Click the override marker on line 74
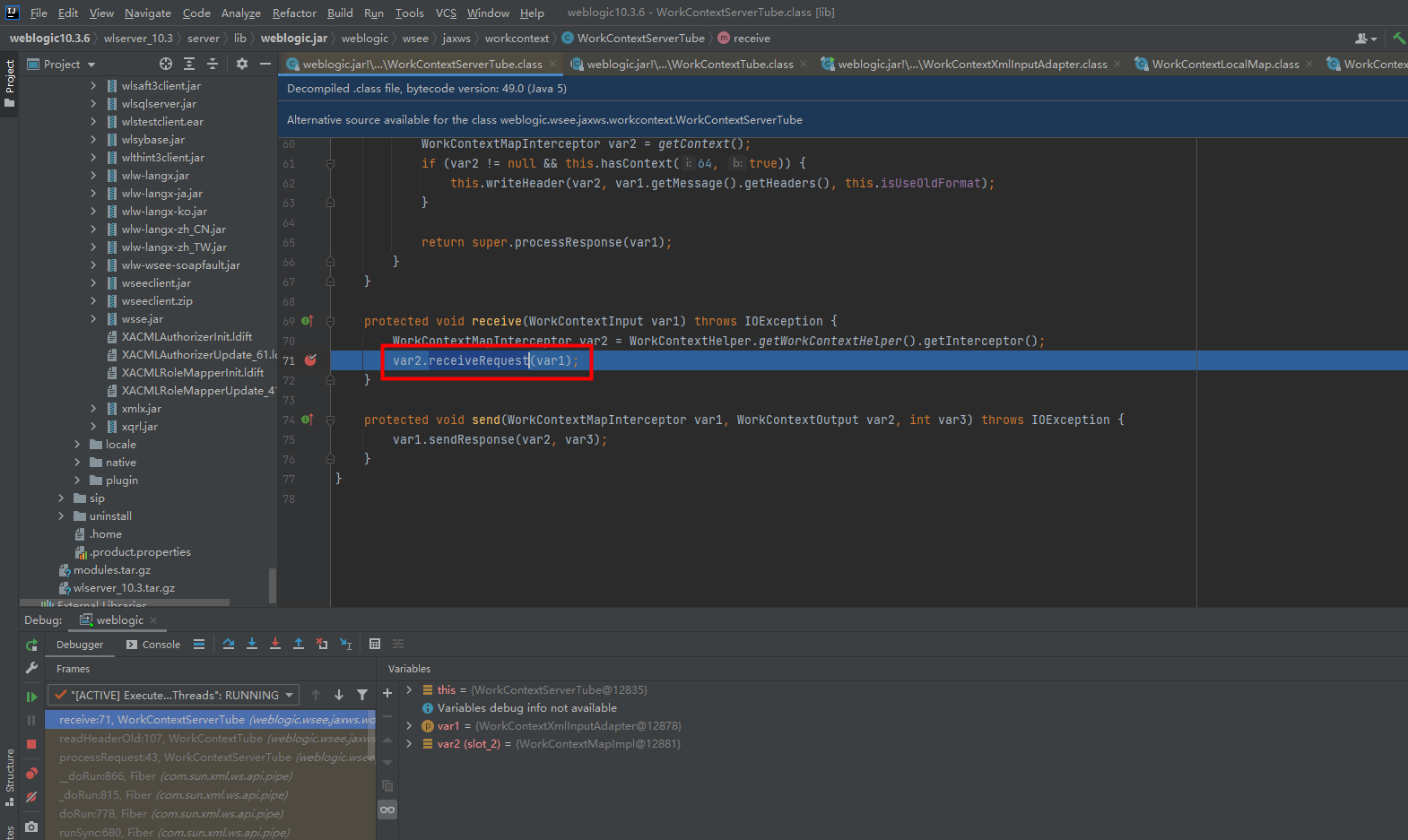This screenshot has height=840, width=1408. 308,420
